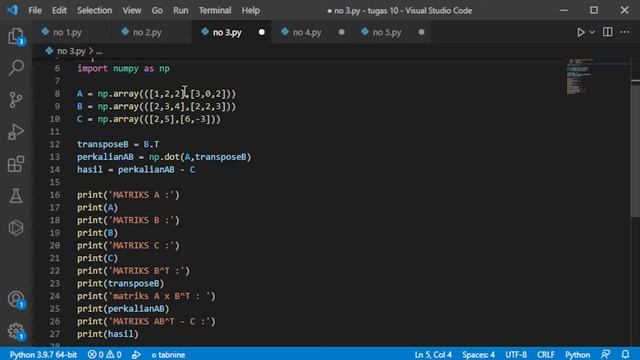Open the Accounts icon in activity bar

click(16, 300)
